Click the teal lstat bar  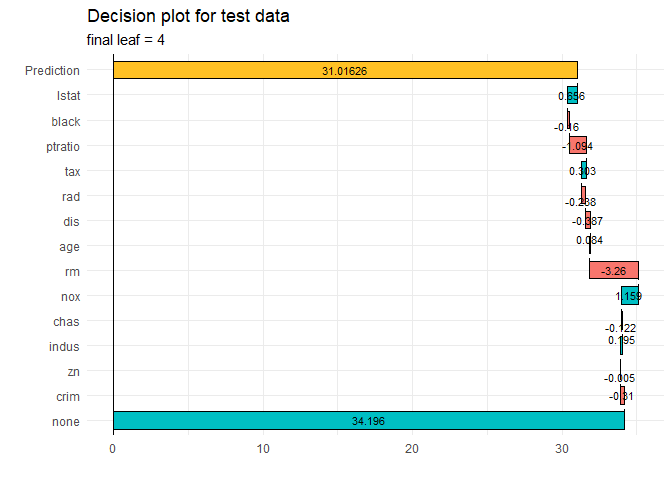(x=573, y=95)
